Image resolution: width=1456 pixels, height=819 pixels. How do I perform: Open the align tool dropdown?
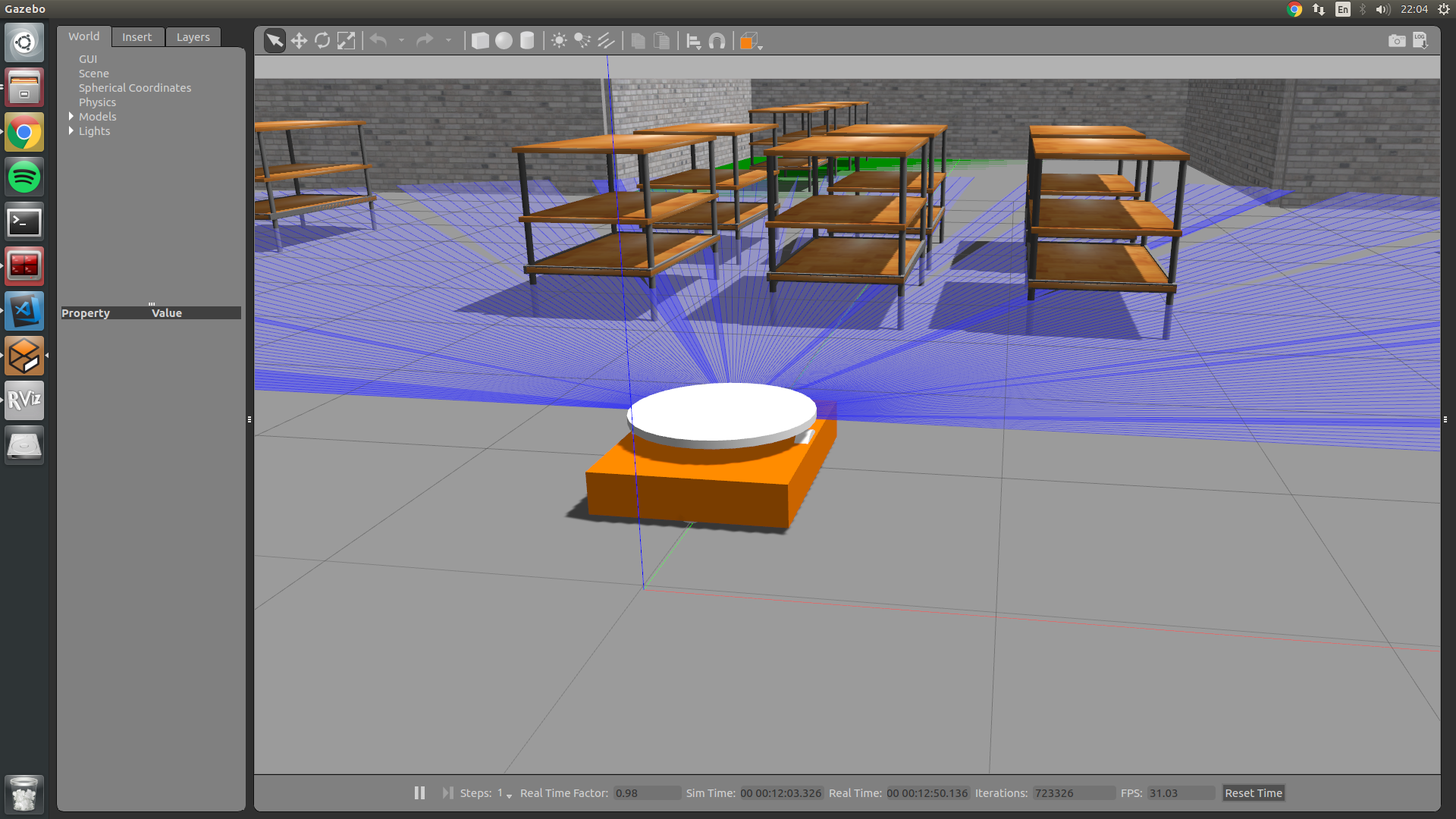point(693,42)
